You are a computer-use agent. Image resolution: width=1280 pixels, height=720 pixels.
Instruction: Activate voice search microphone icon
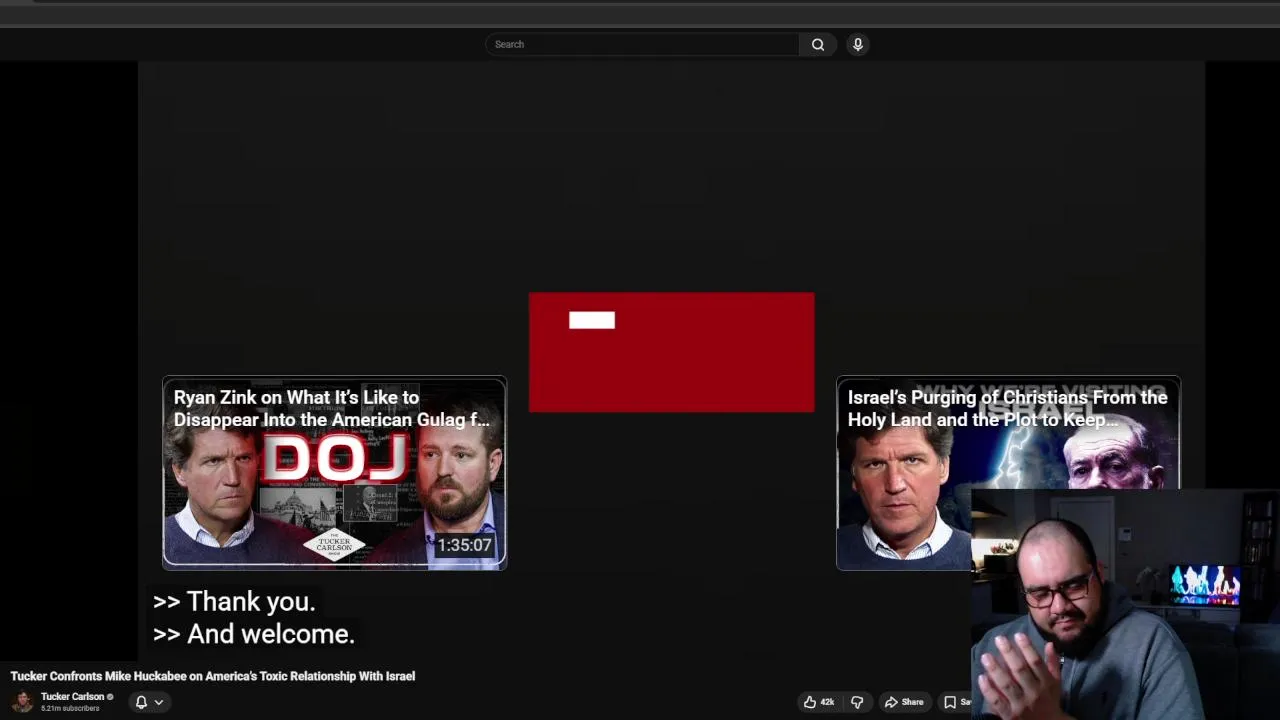pyautogui.click(x=857, y=44)
